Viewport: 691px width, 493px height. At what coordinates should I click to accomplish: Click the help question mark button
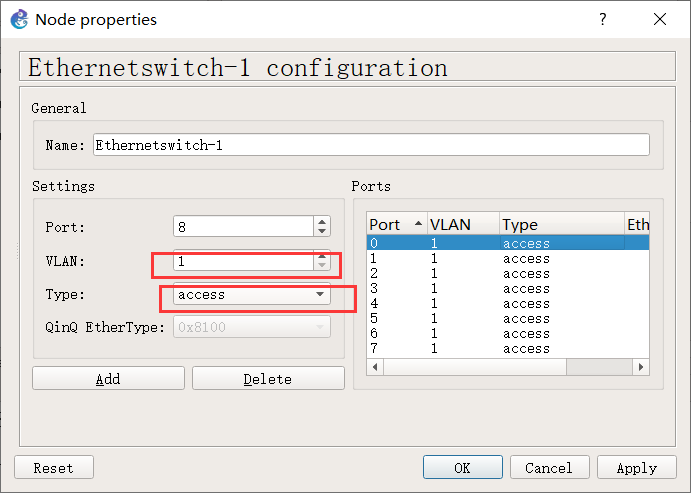click(603, 19)
